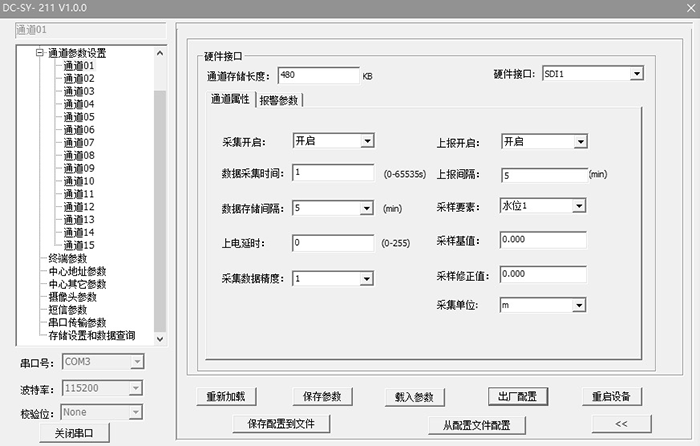This screenshot has height=446, width=700.
Task: Switch to the 报警参数 tab
Action: [279, 99]
